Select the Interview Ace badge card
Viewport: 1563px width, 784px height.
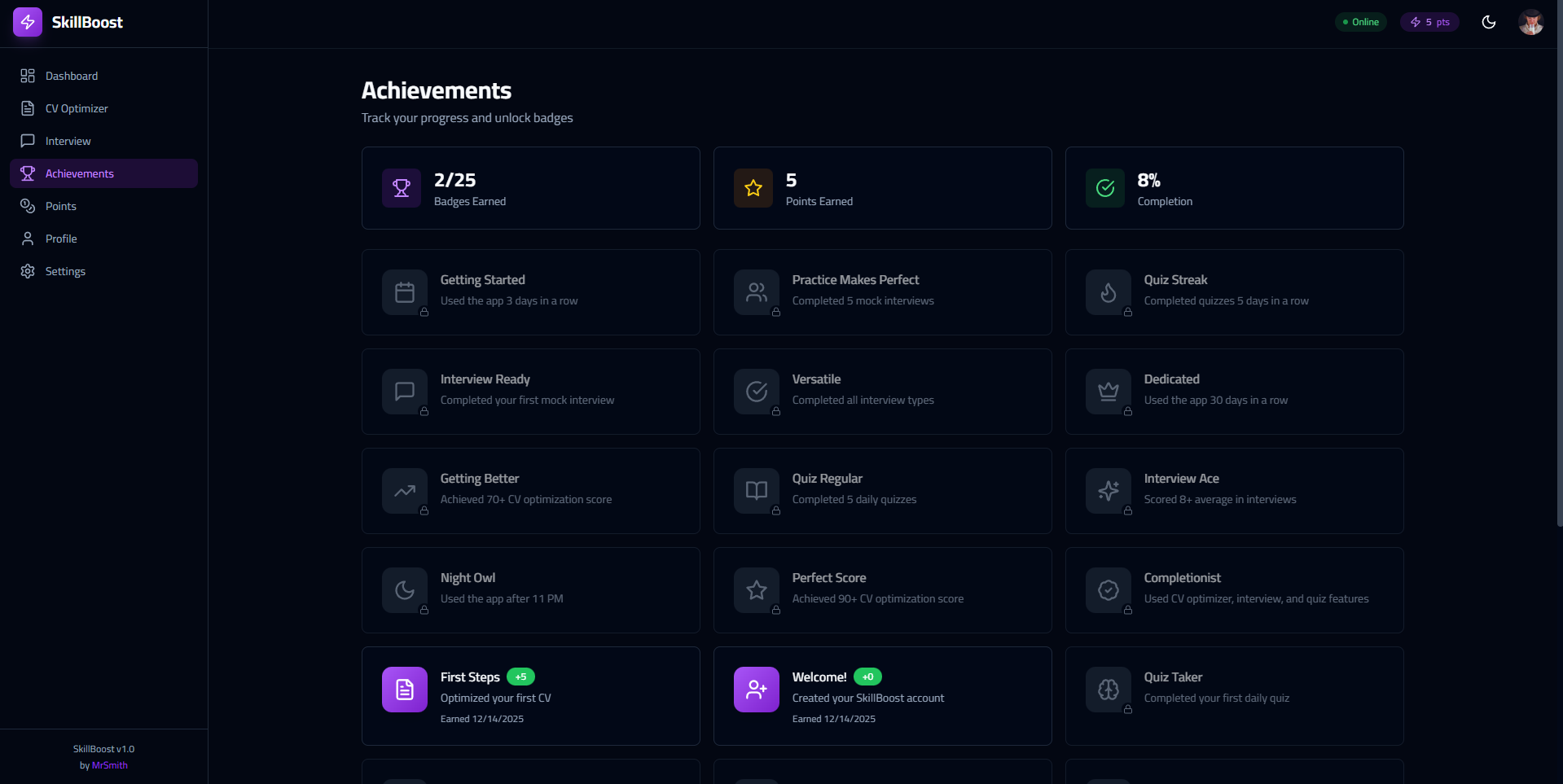coord(1233,491)
